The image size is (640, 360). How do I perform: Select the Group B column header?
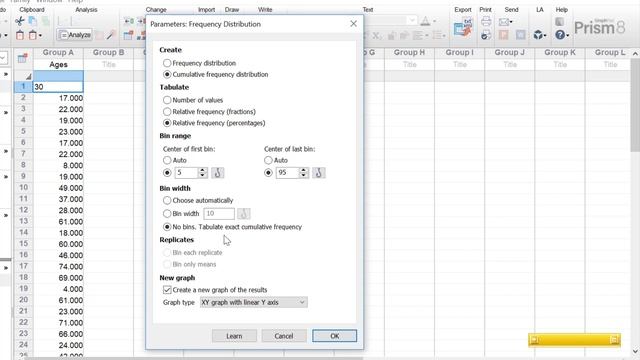108,53
